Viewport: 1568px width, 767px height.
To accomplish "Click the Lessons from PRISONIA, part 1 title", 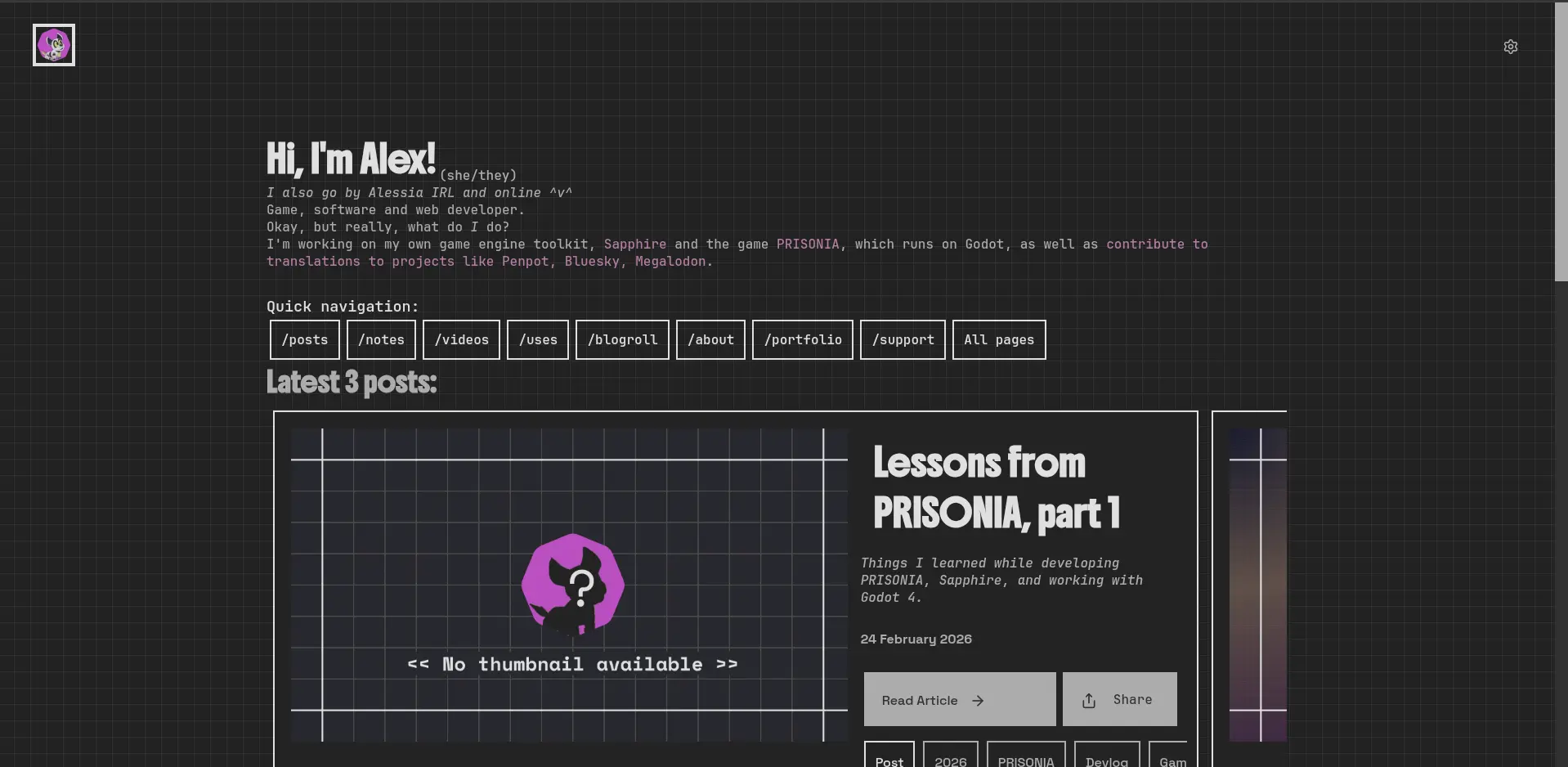I will 995,488.
